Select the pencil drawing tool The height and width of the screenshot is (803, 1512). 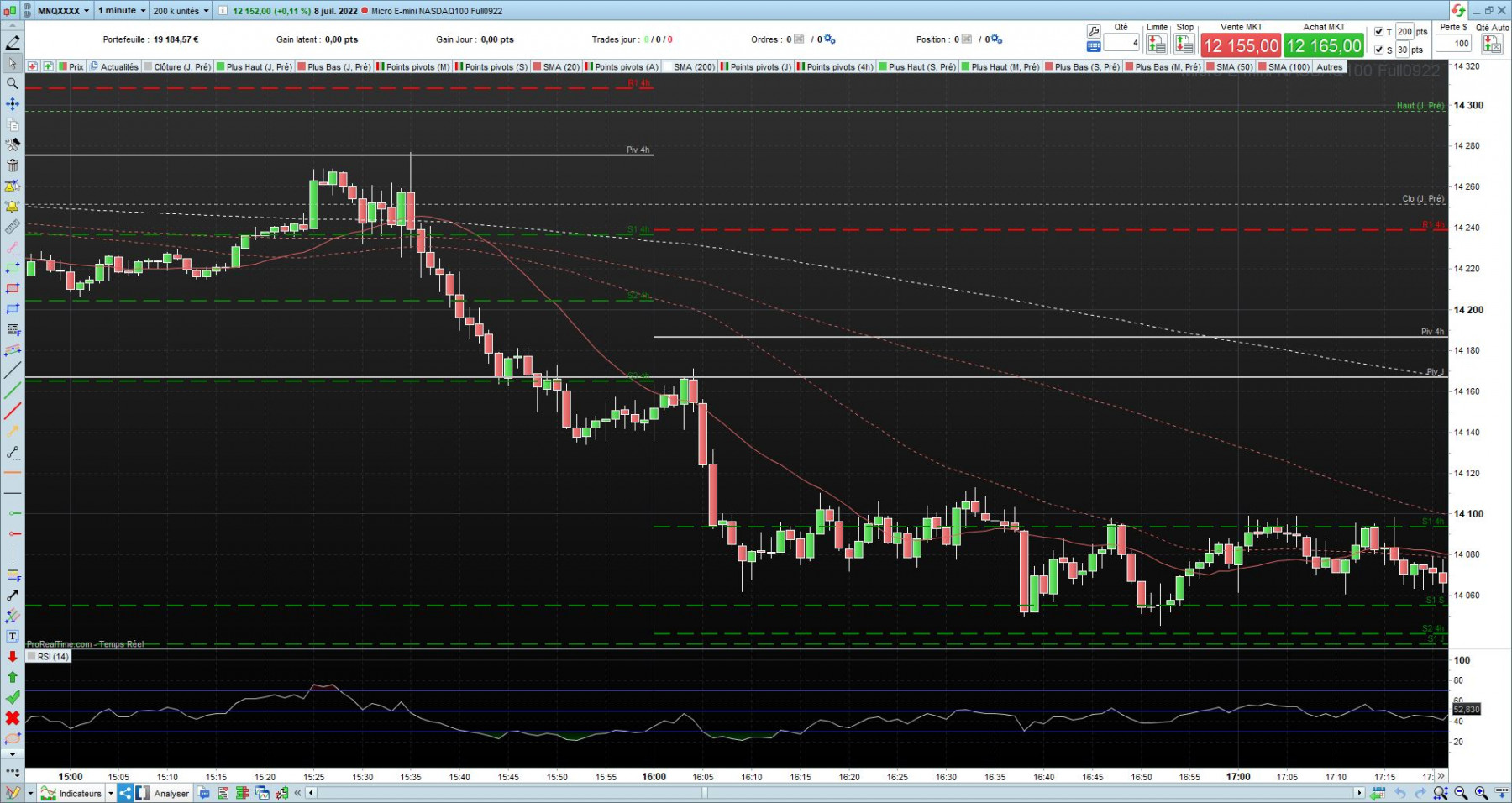point(13,42)
